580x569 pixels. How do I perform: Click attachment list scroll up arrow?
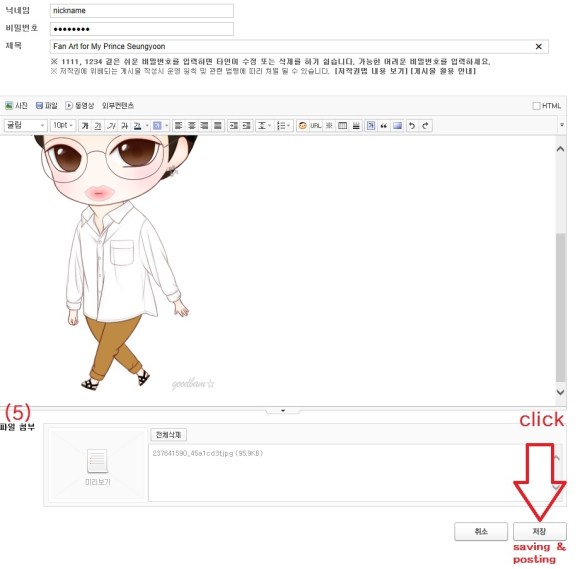(557, 458)
